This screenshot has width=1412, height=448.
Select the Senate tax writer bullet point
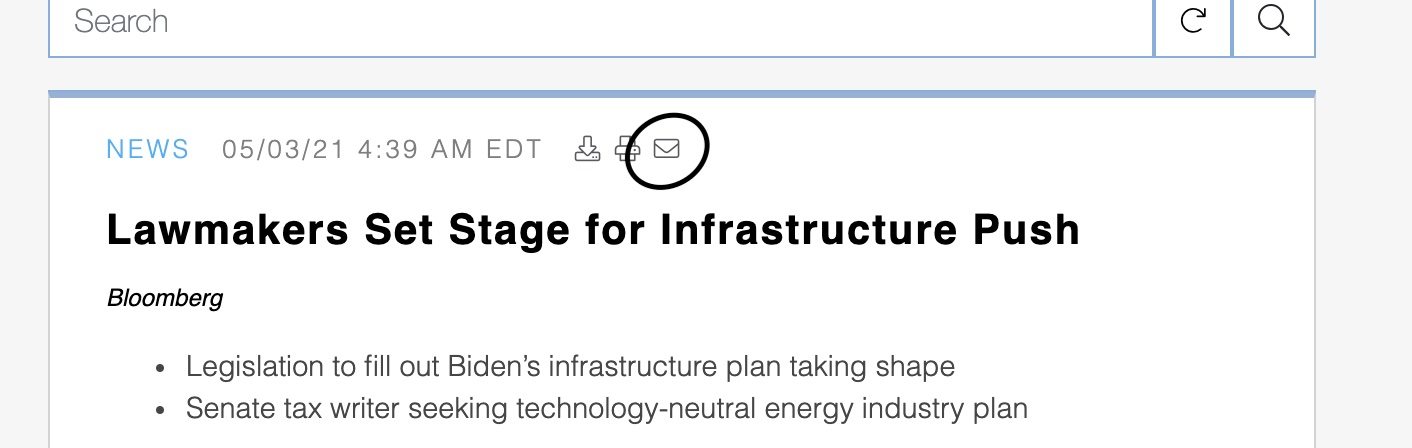click(607, 408)
